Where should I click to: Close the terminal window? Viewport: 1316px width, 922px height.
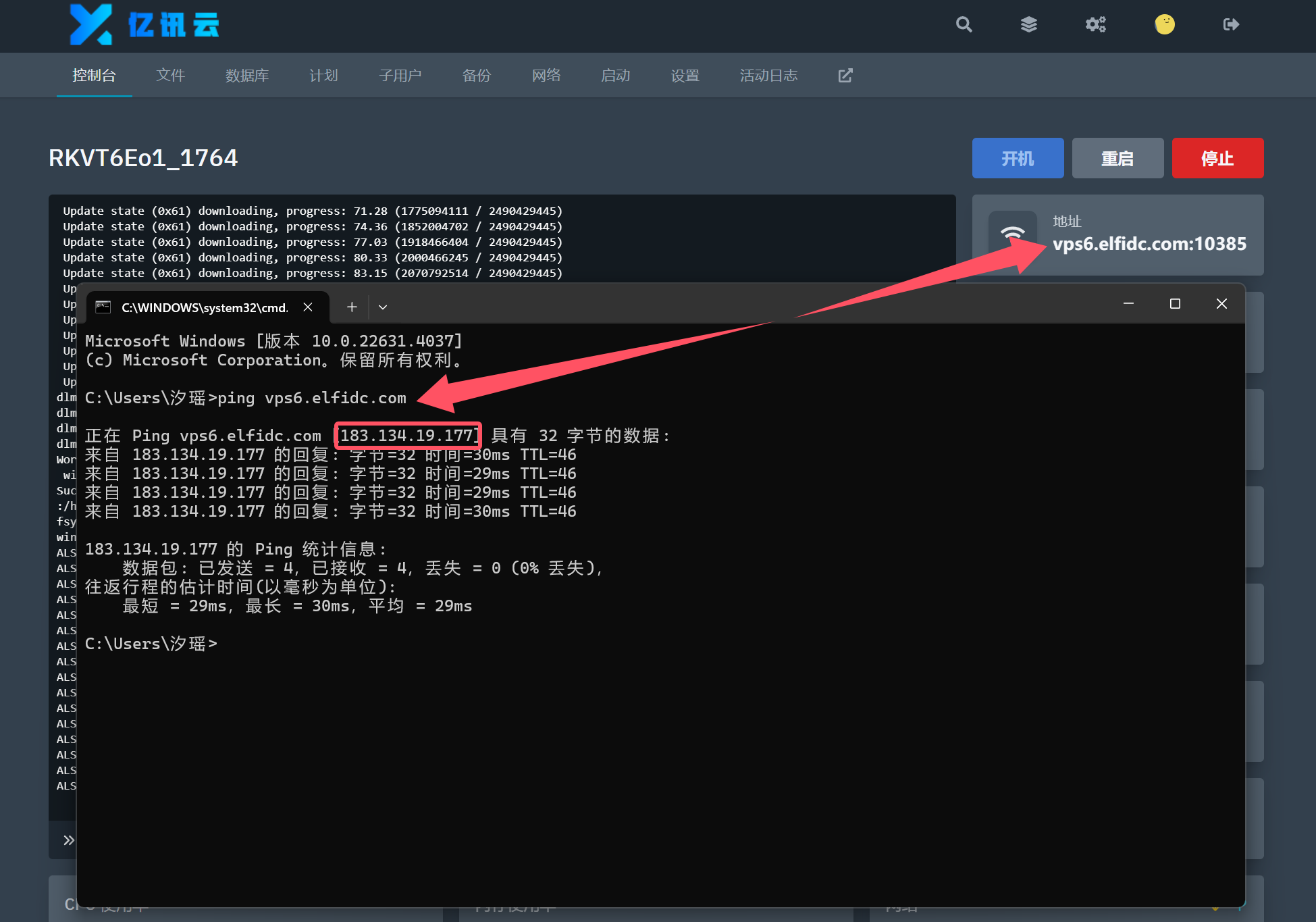(1221, 304)
